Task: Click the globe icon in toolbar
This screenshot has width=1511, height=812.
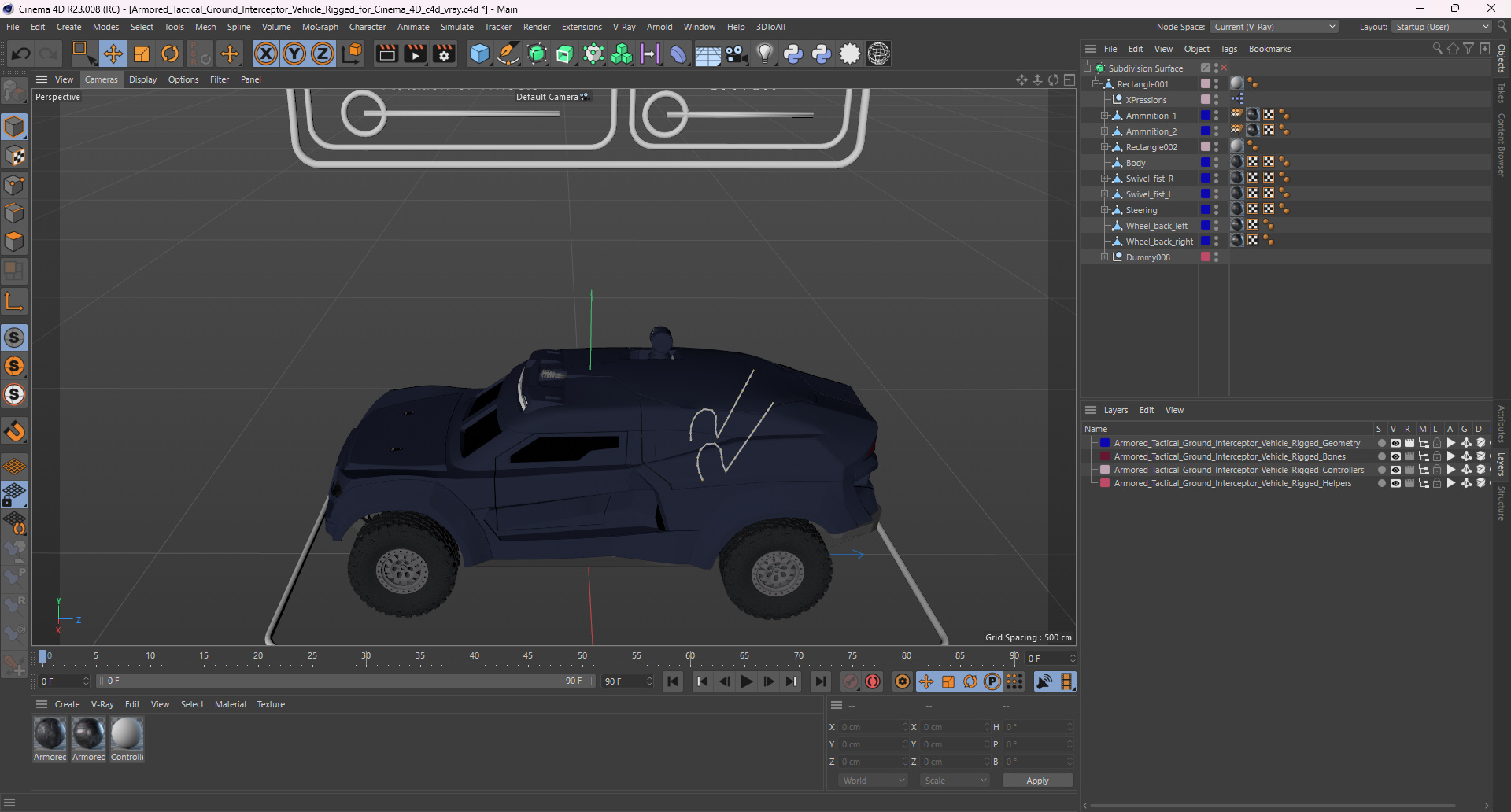Action: point(878,54)
